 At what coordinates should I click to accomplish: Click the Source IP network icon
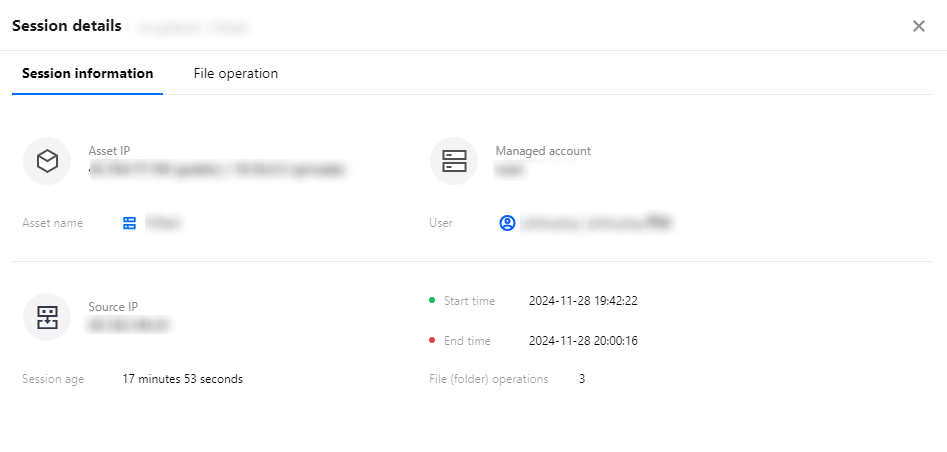coord(47,317)
